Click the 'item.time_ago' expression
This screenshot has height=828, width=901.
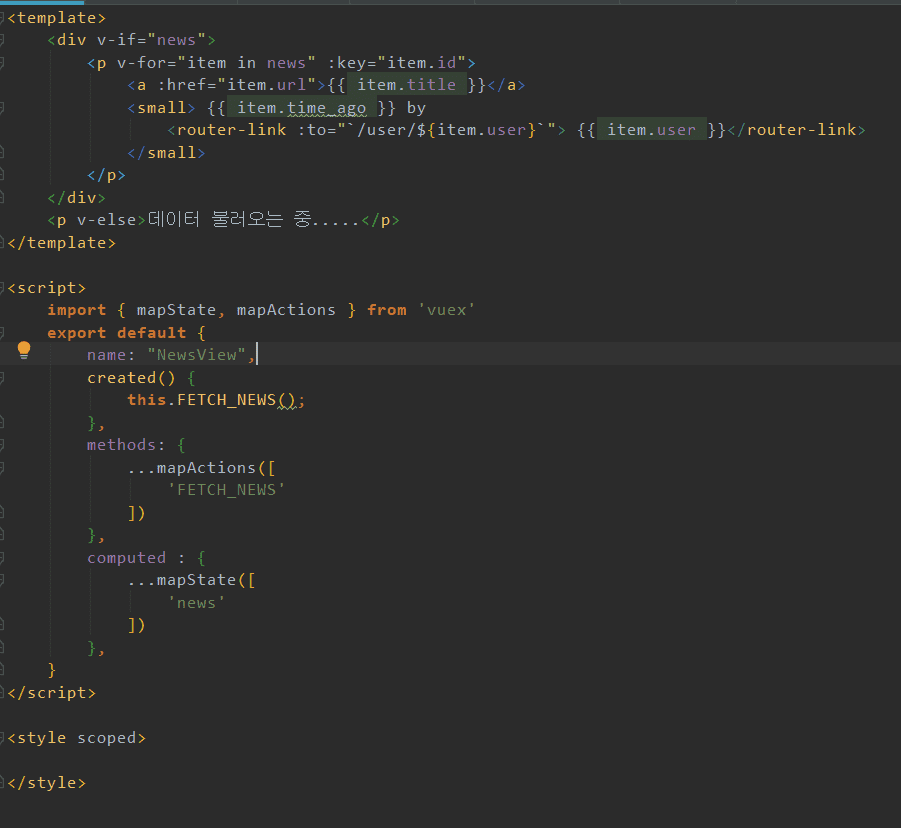pos(302,108)
